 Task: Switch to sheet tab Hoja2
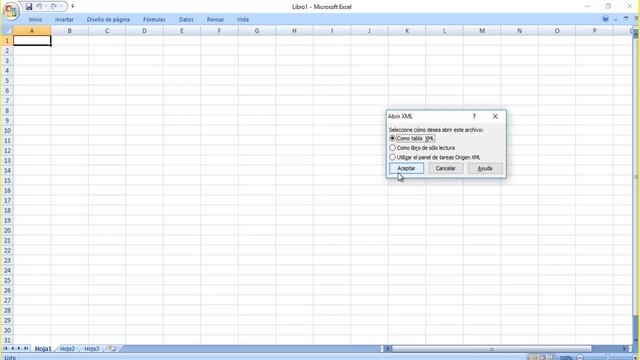click(67, 349)
